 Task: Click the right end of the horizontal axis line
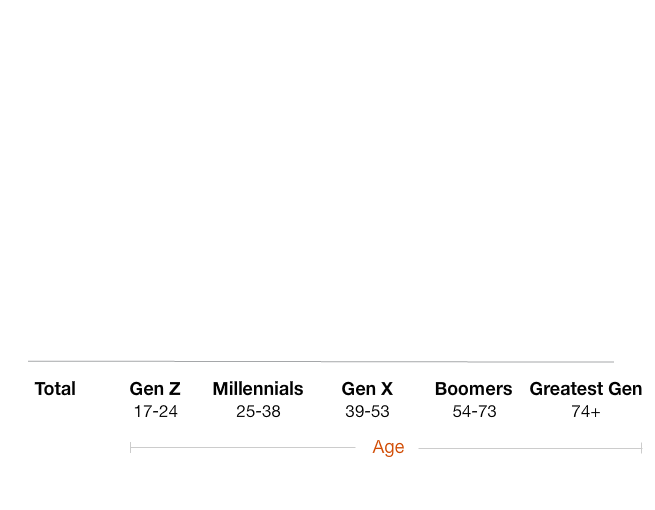tap(612, 361)
